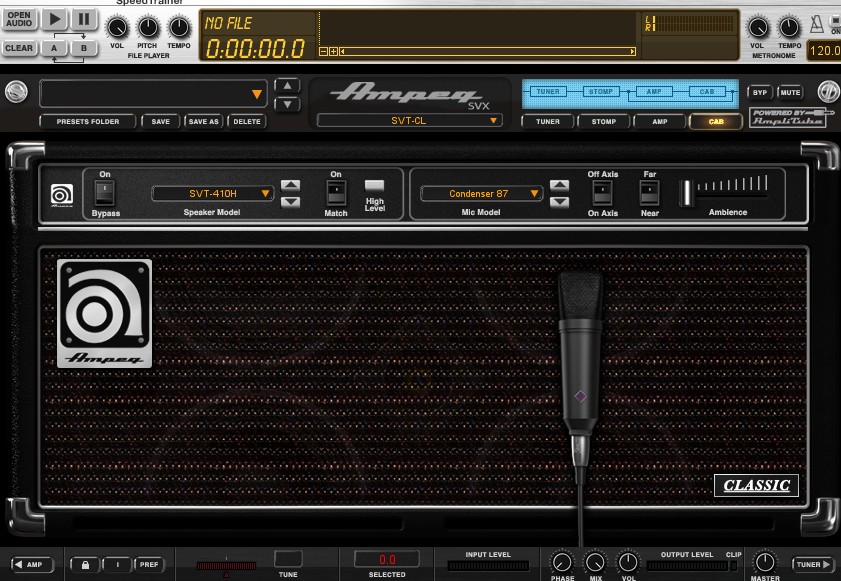This screenshot has width=841, height=581.
Task: Switch to the AMP tab
Action: (660, 122)
